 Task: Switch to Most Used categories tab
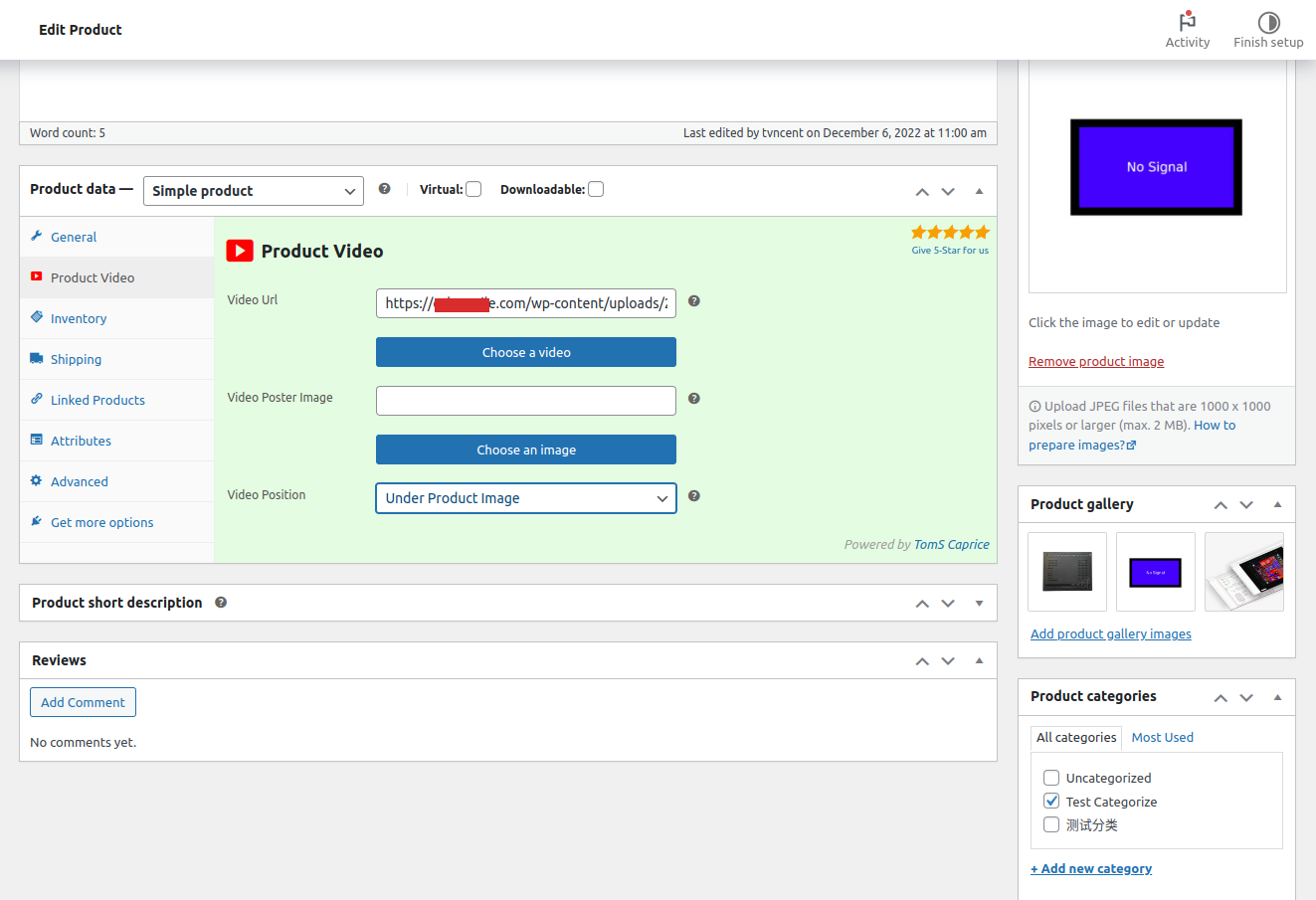click(x=1162, y=737)
